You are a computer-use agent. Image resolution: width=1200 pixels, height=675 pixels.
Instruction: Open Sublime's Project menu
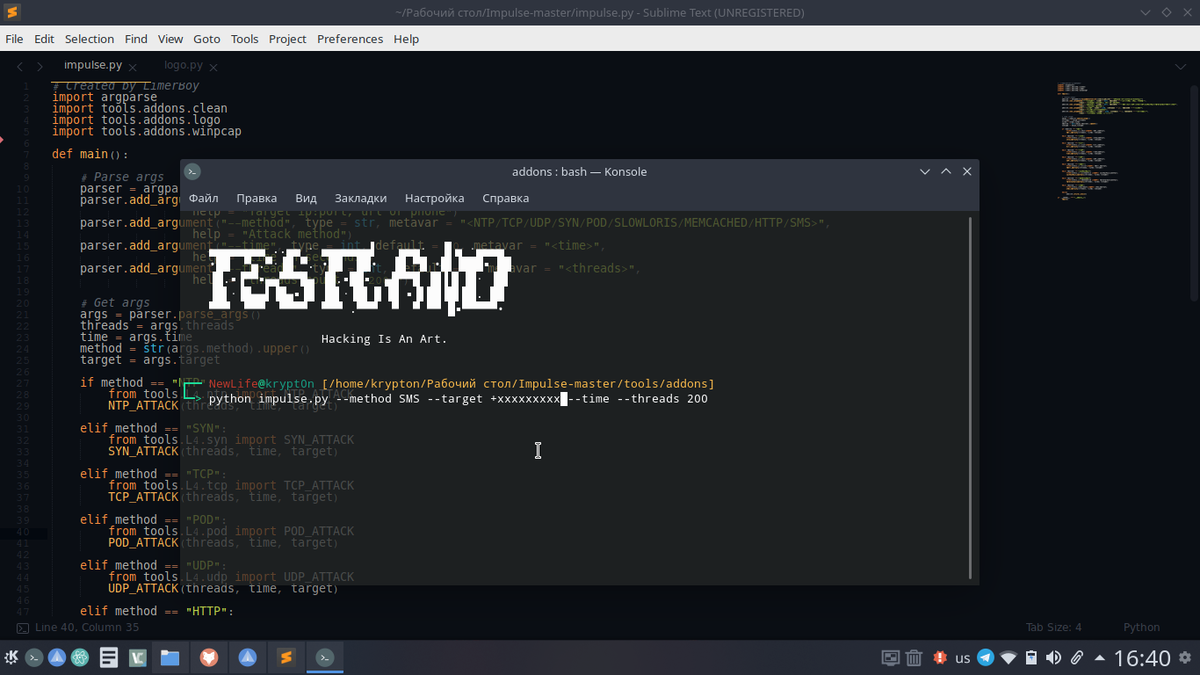[x=288, y=39]
